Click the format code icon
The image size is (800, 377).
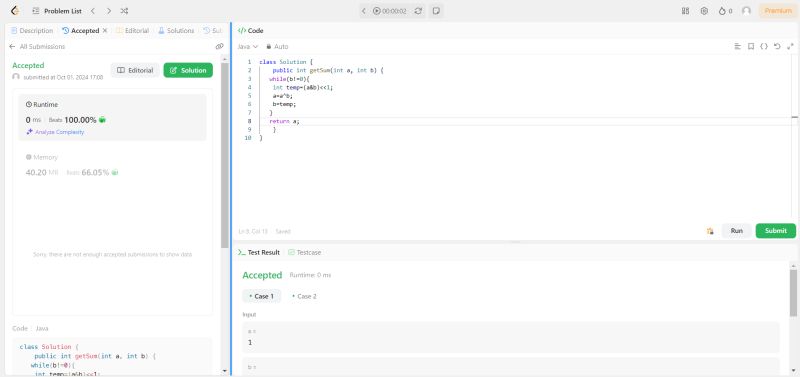coord(737,46)
